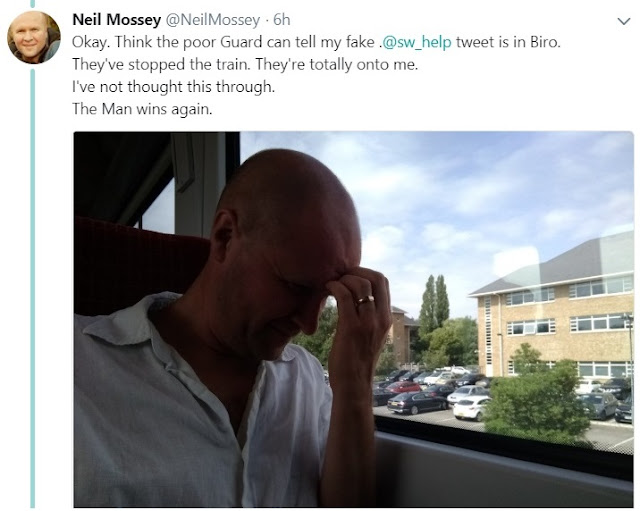The image size is (640, 511).
Task: Click the thread line above the avatar
Action: coord(33,4)
